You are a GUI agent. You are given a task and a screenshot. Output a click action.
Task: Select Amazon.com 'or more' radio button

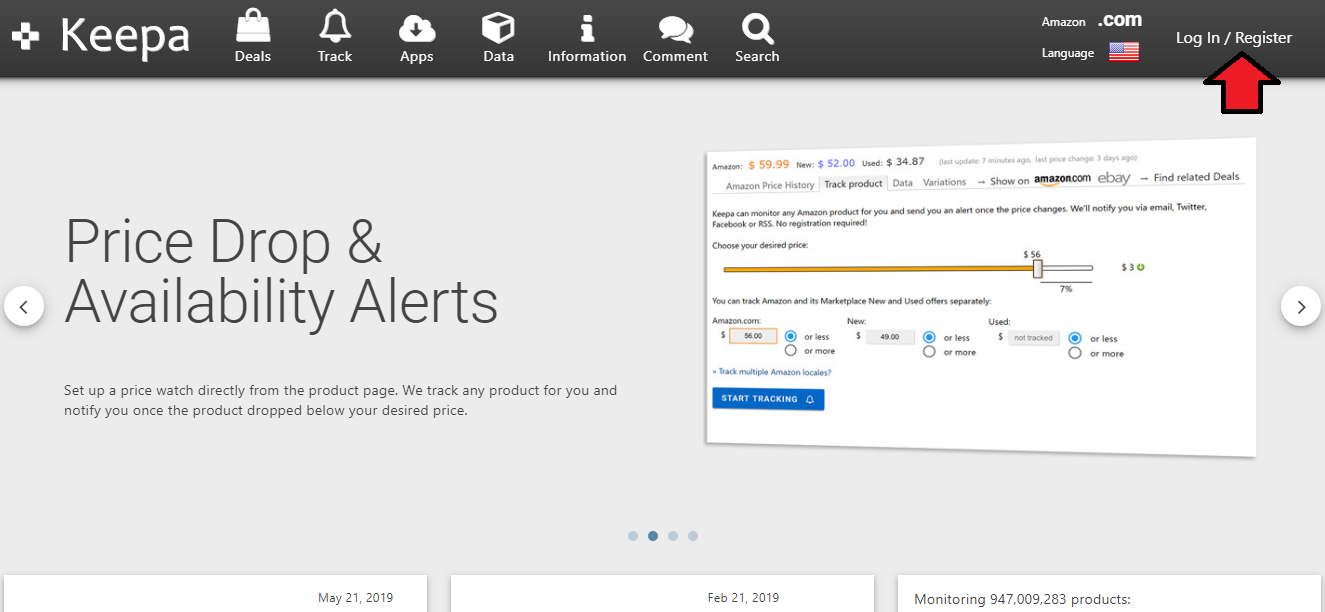coord(791,351)
